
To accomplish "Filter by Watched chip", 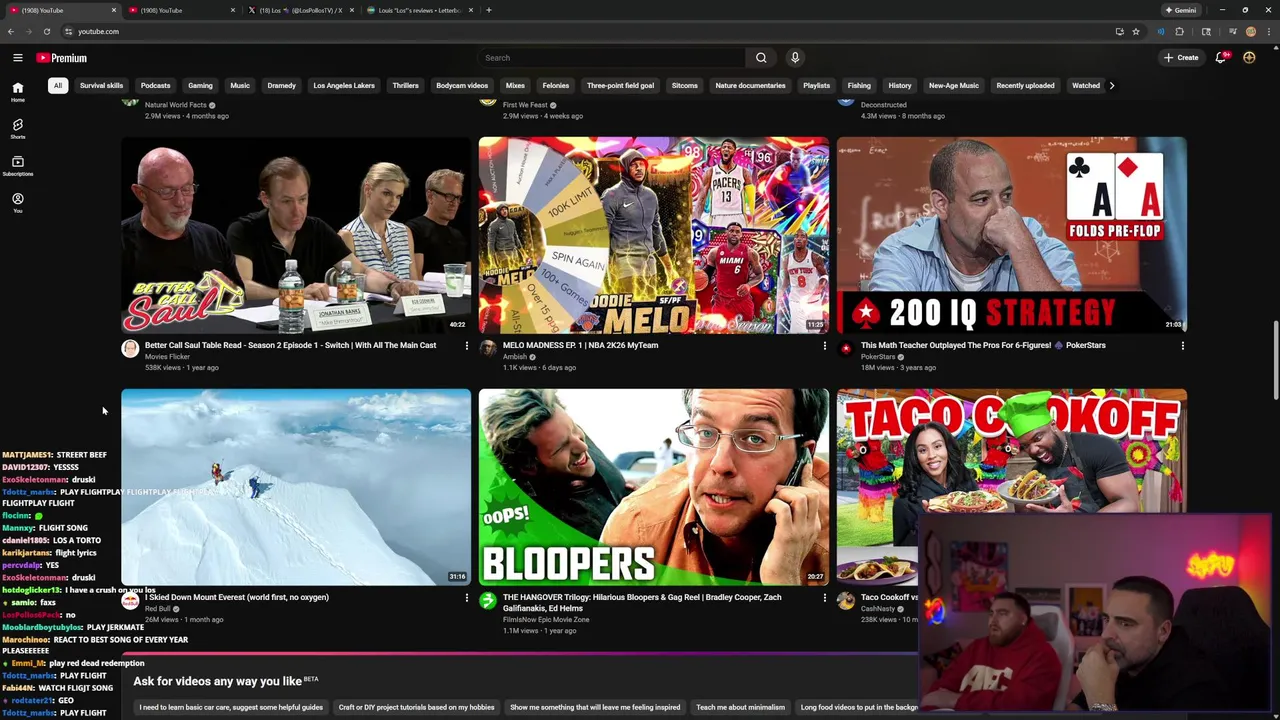I will [1086, 86].
